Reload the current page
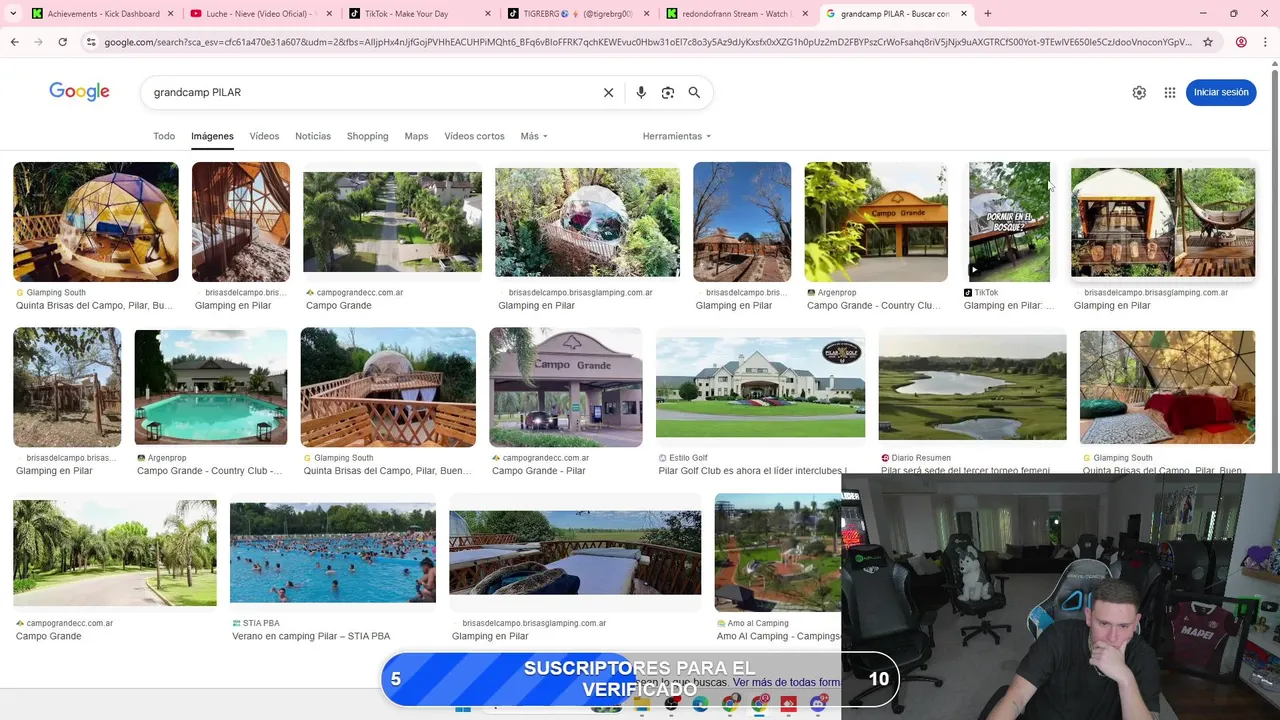 (x=62, y=42)
